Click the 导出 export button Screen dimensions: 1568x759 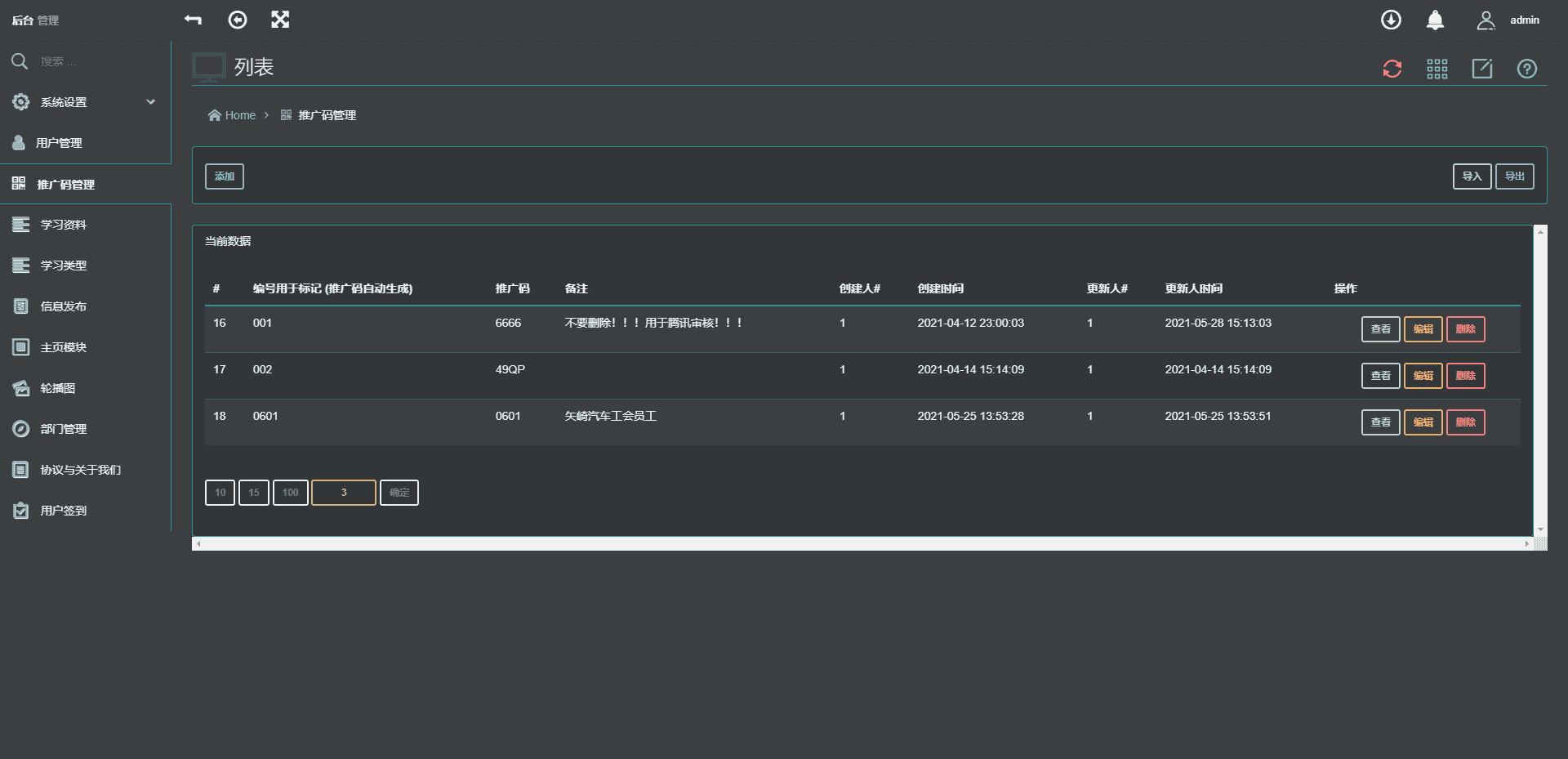(x=1515, y=176)
